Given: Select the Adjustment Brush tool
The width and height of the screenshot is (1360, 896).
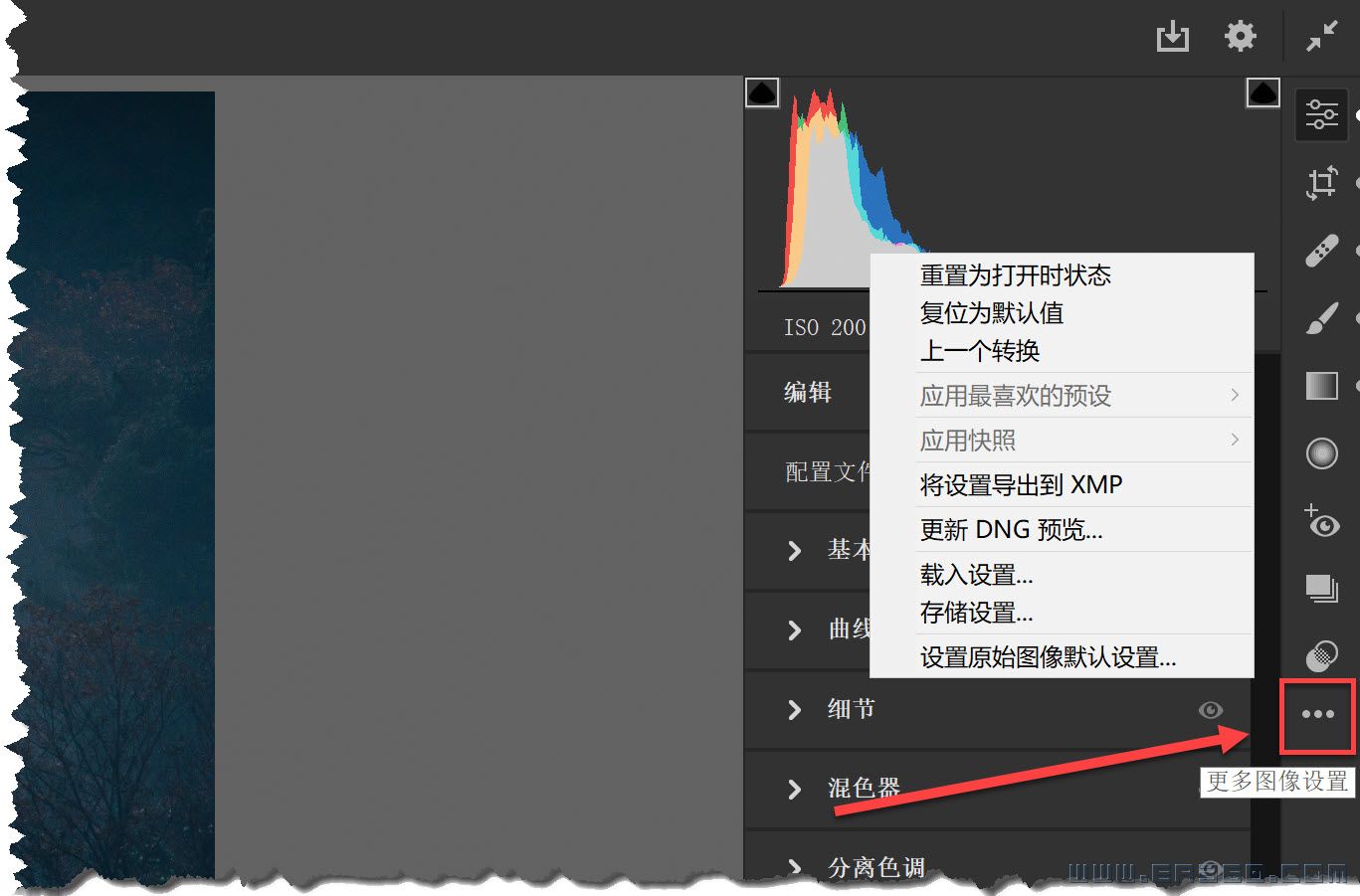Looking at the screenshot, I should [x=1321, y=319].
